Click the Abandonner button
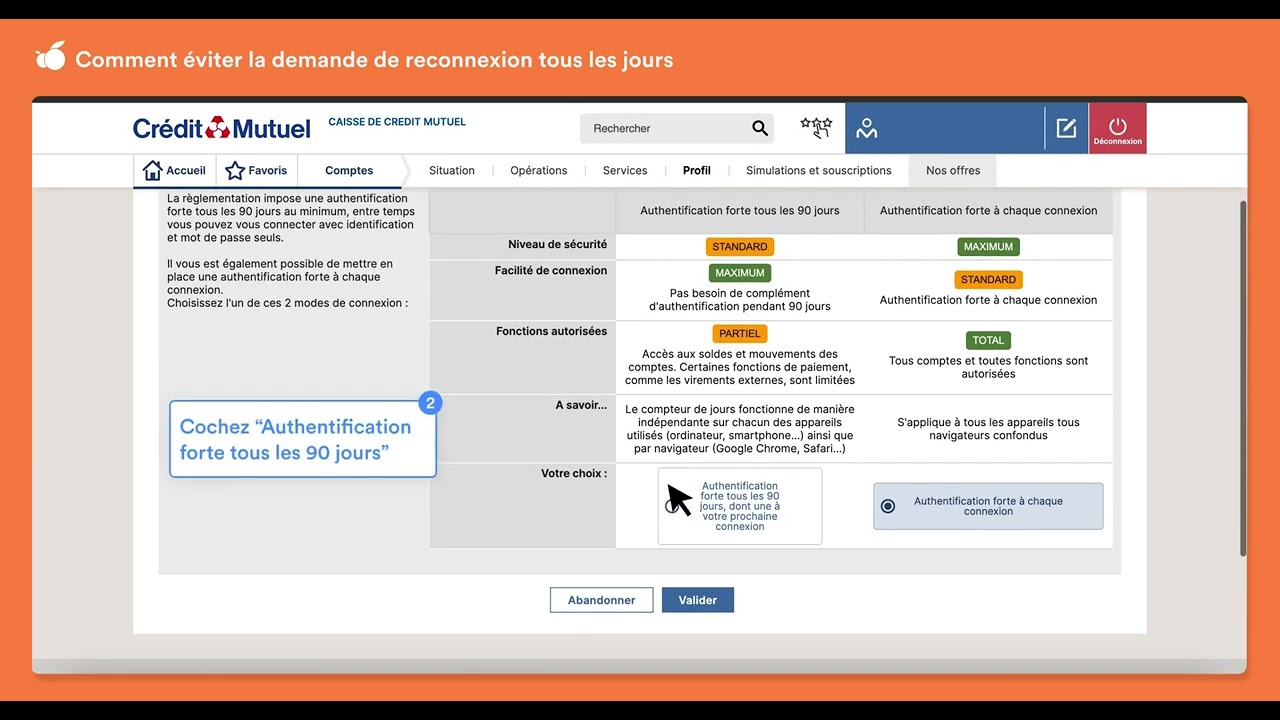This screenshot has width=1280, height=720. pos(601,600)
